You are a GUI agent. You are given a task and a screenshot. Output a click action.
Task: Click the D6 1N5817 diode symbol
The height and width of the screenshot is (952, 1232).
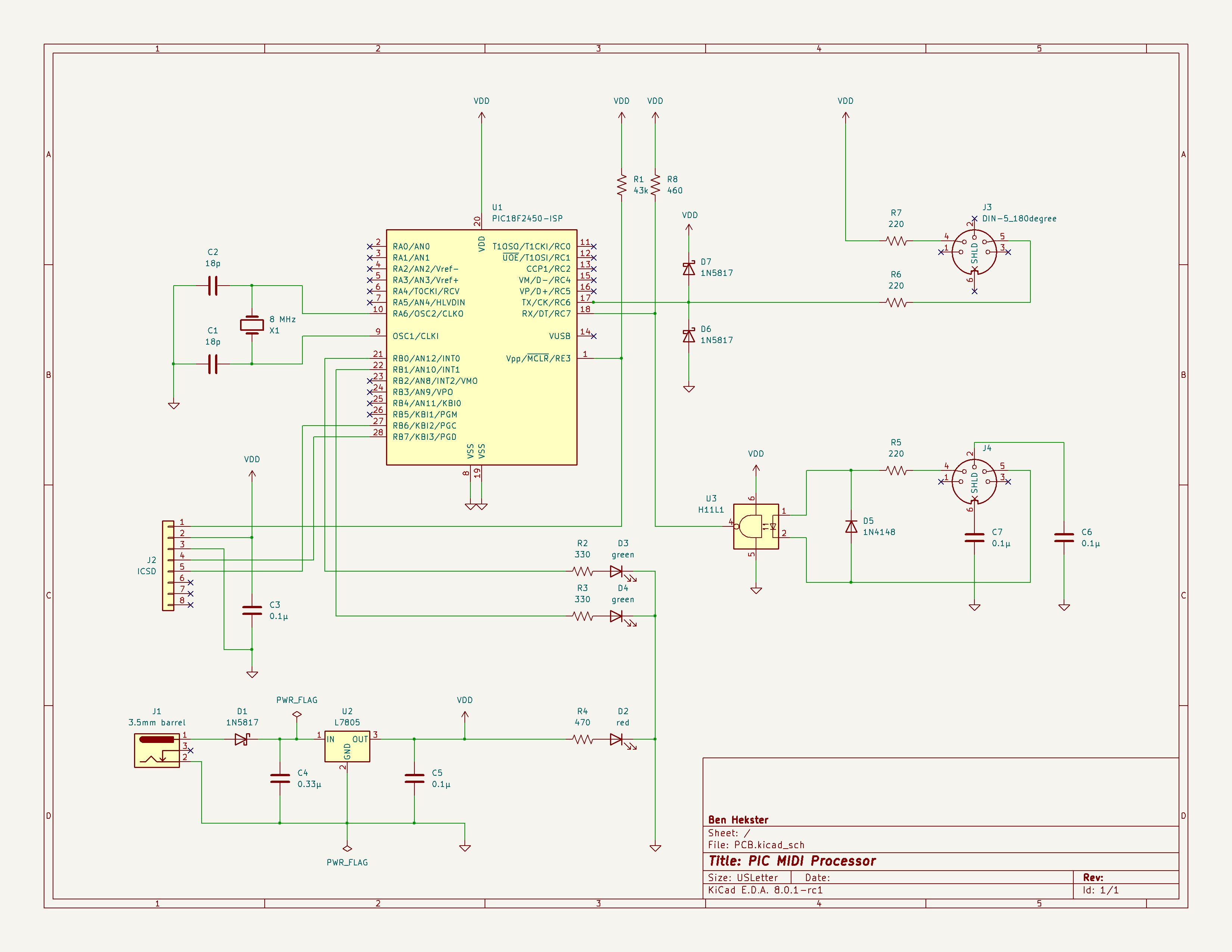tap(689, 336)
